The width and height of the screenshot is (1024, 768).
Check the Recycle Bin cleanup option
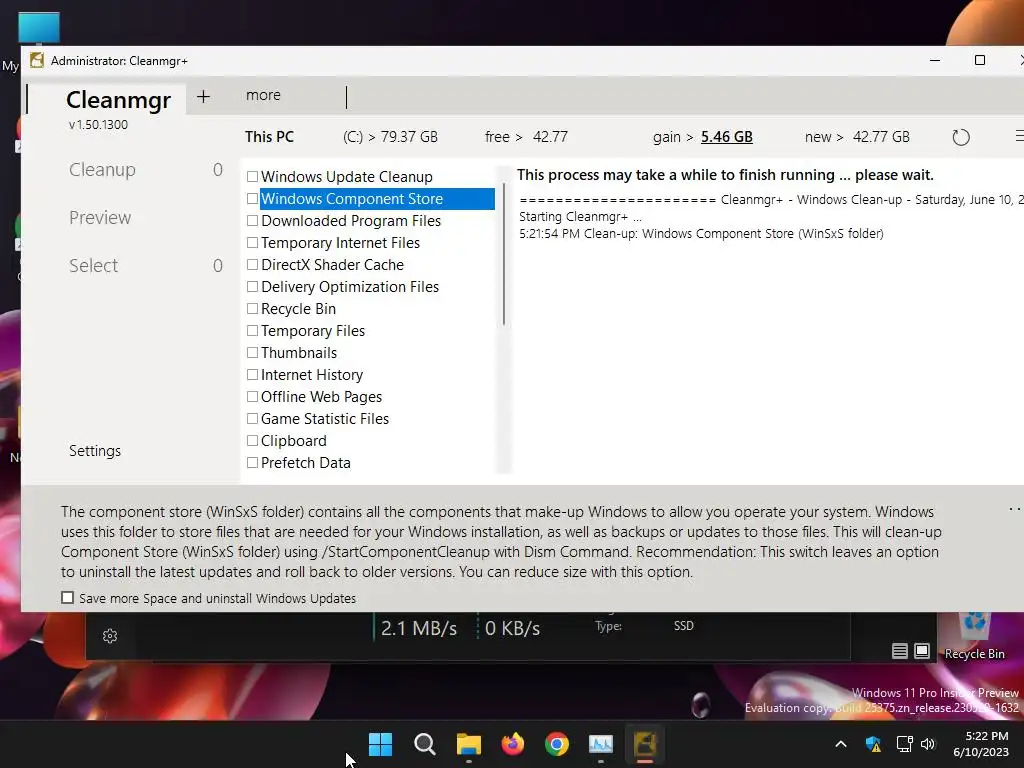(x=252, y=309)
